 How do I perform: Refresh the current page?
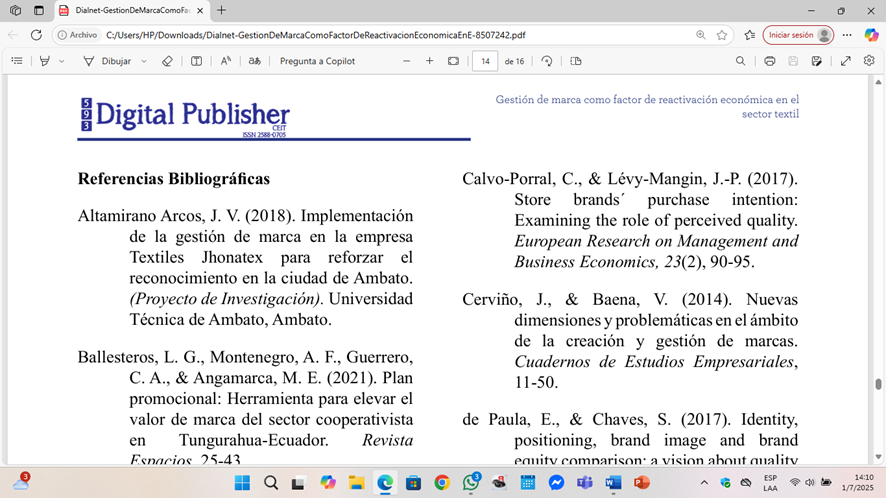(x=36, y=35)
